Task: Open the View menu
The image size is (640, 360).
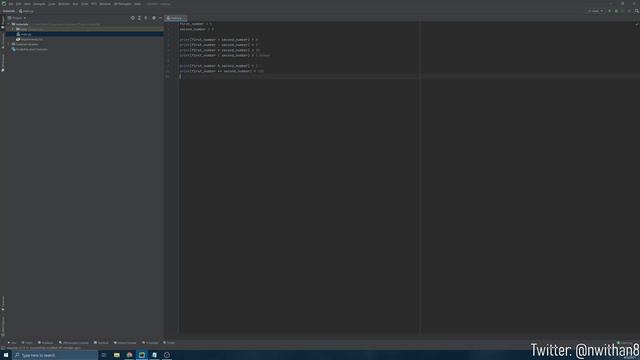Action: [27, 4]
